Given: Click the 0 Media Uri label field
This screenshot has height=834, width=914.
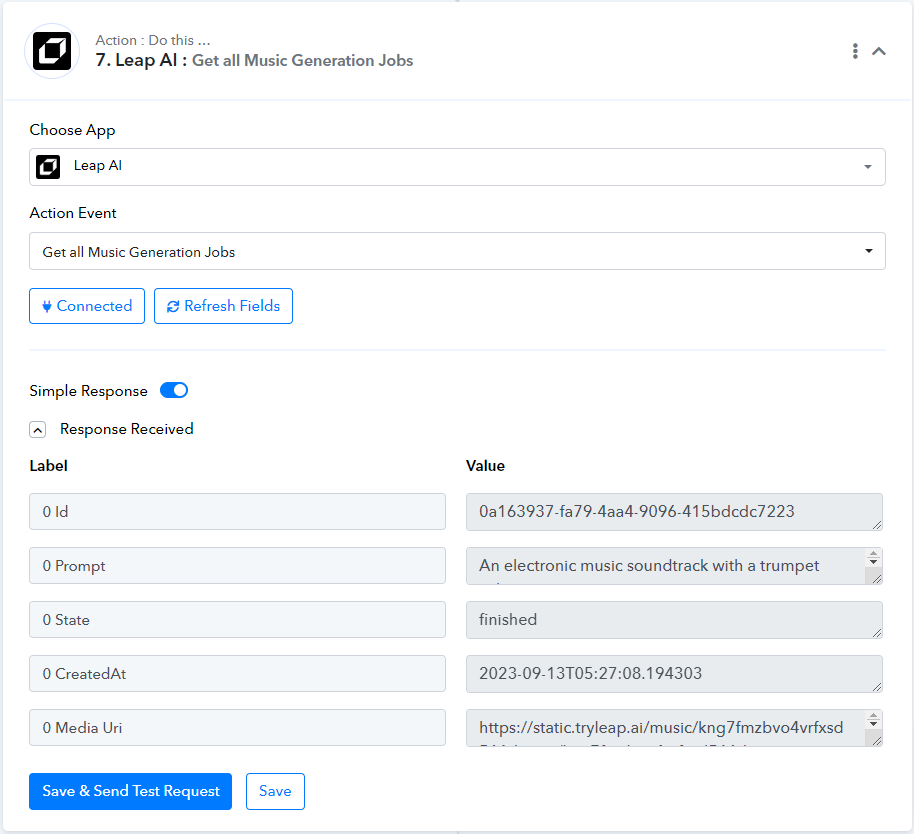Looking at the screenshot, I should (x=237, y=727).
